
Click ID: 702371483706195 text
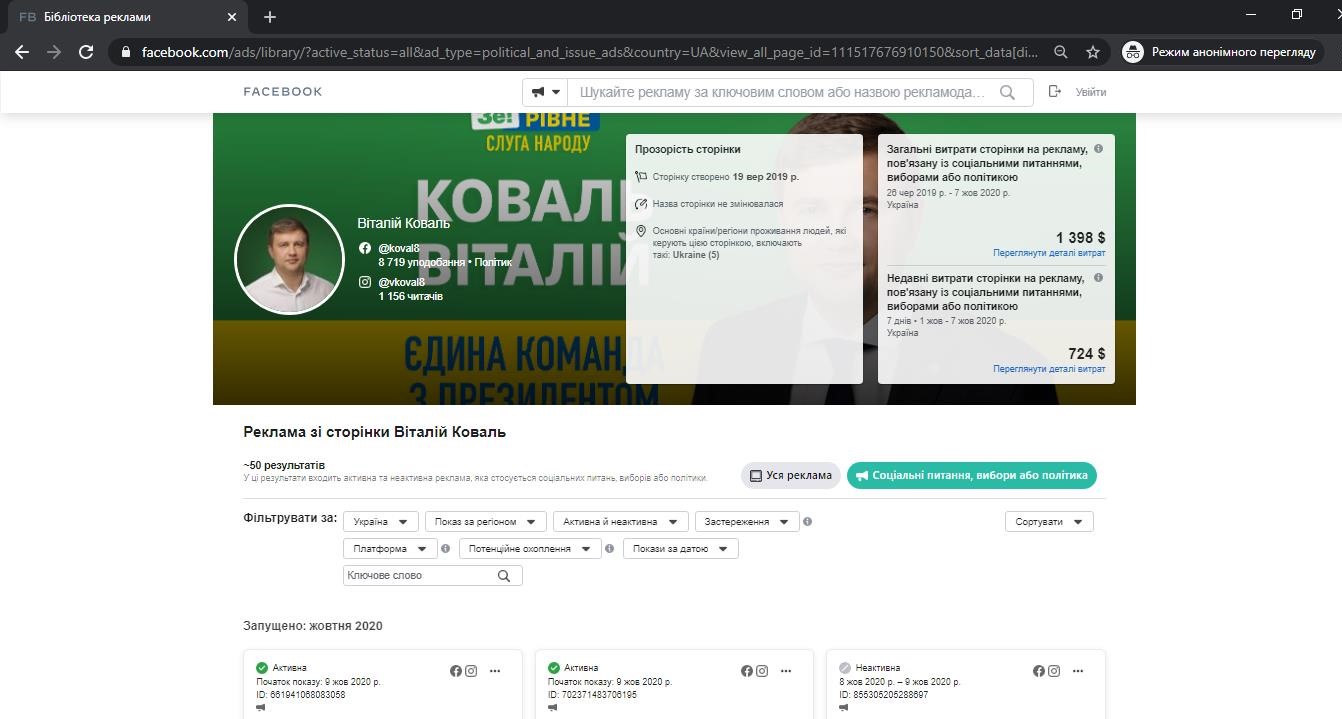(x=592, y=694)
